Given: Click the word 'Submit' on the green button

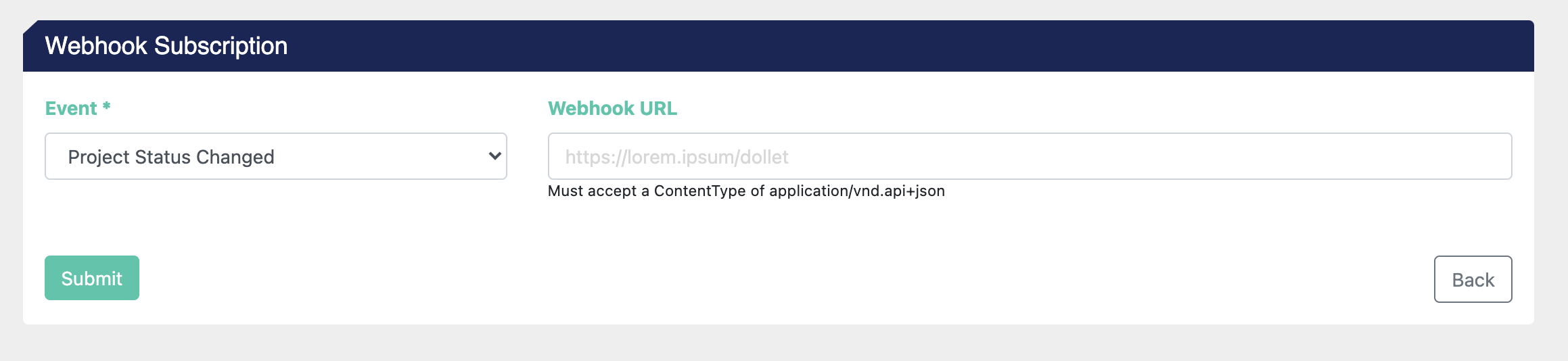Looking at the screenshot, I should pos(92,279).
